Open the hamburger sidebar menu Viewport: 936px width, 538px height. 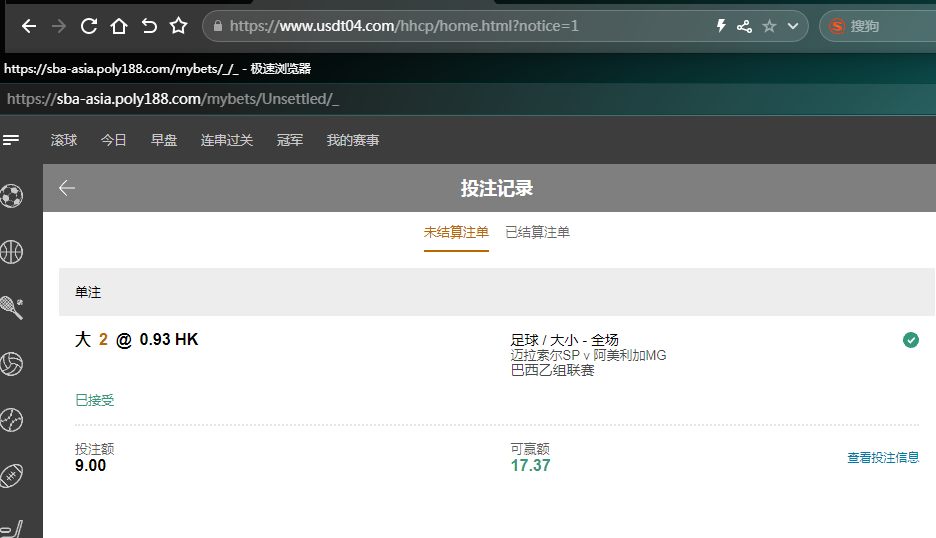pos(12,140)
